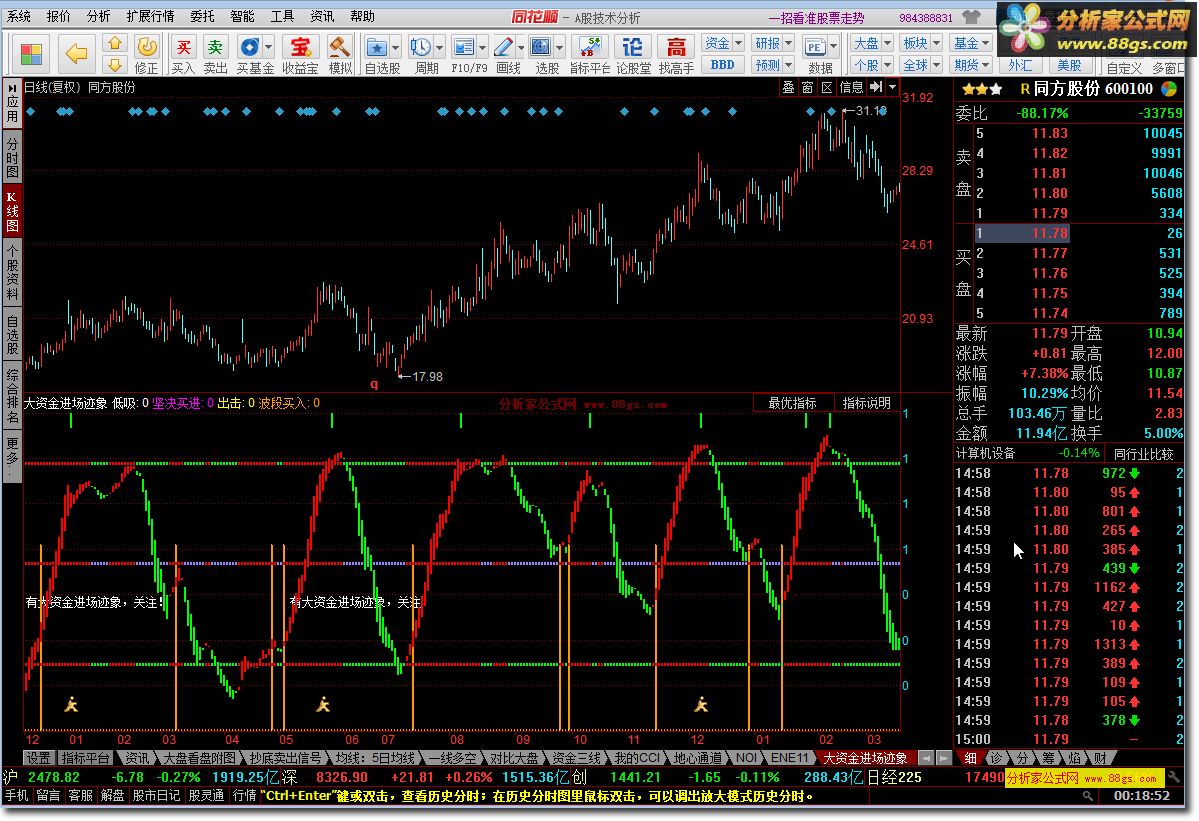Viewport: 1199px width, 821px height.
Task: Click the pie chart icon beside 600100
Action: (1169, 89)
